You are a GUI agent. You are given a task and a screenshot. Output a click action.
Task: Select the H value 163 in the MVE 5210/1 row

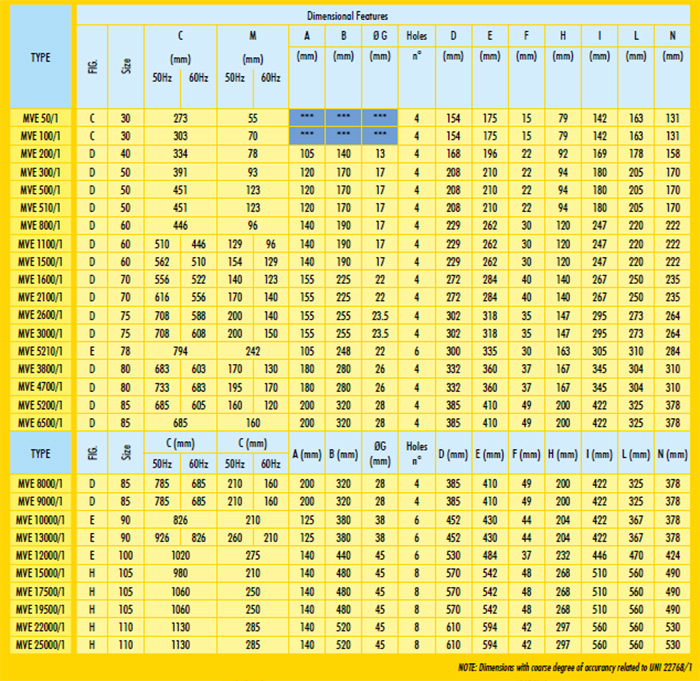coord(563,351)
